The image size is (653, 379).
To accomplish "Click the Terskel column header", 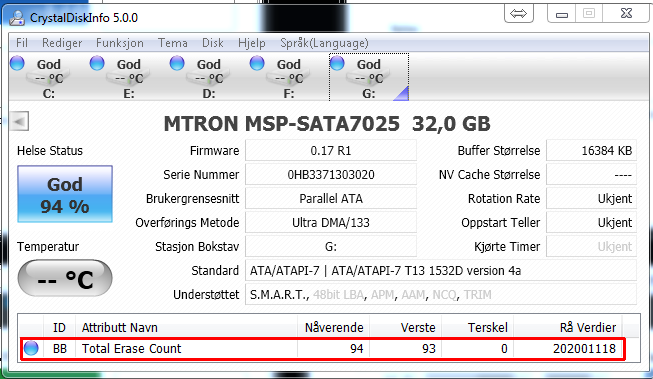I will pos(478,327).
